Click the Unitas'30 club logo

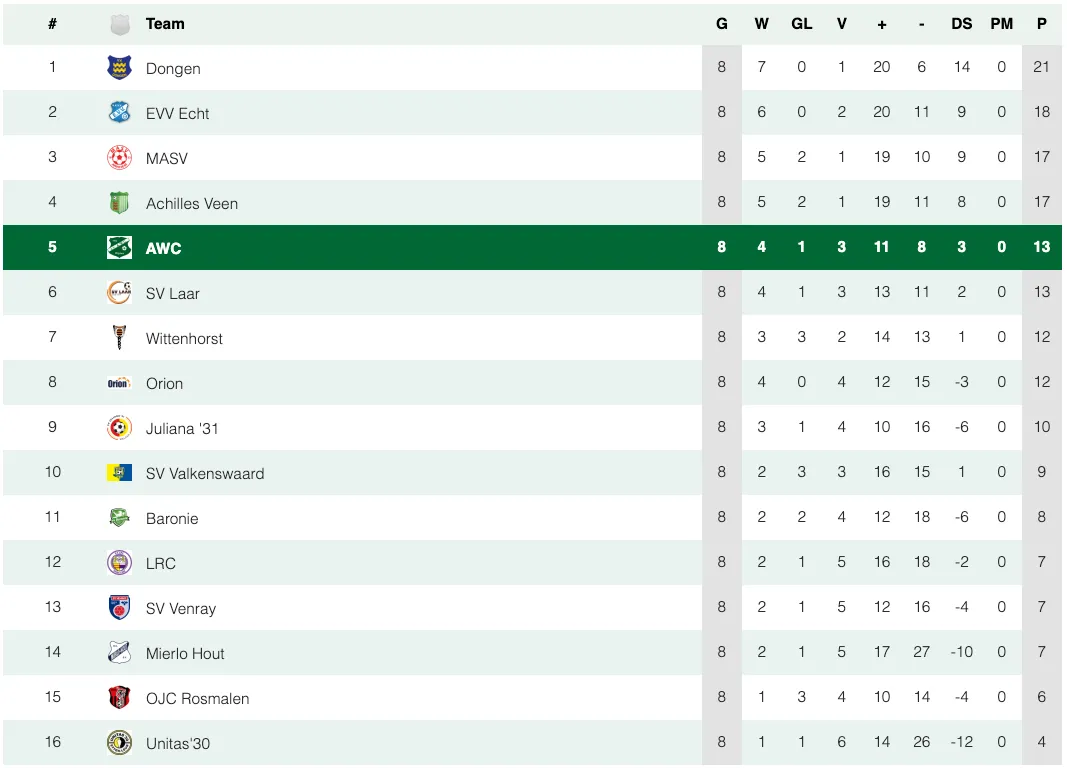tap(119, 743)
